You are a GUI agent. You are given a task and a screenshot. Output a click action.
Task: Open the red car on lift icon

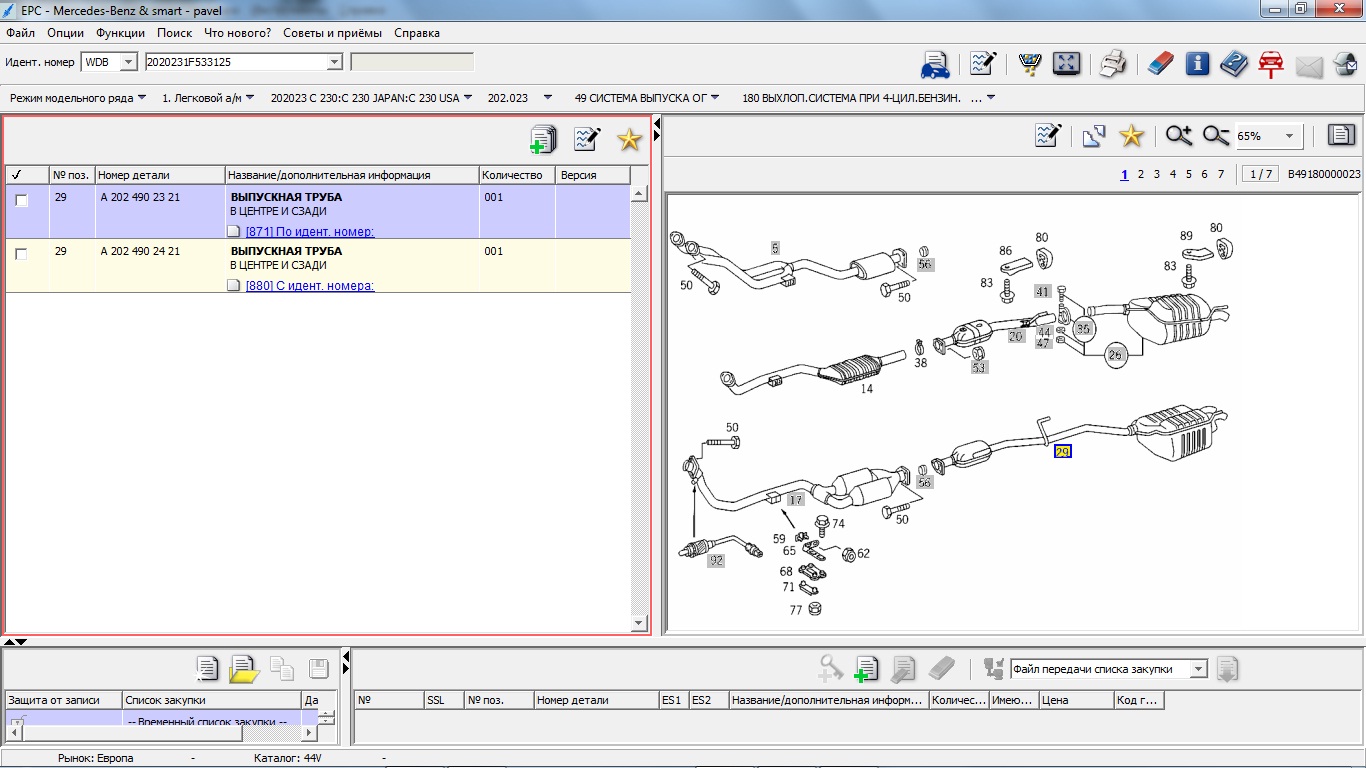click(x=1271, y=64)
